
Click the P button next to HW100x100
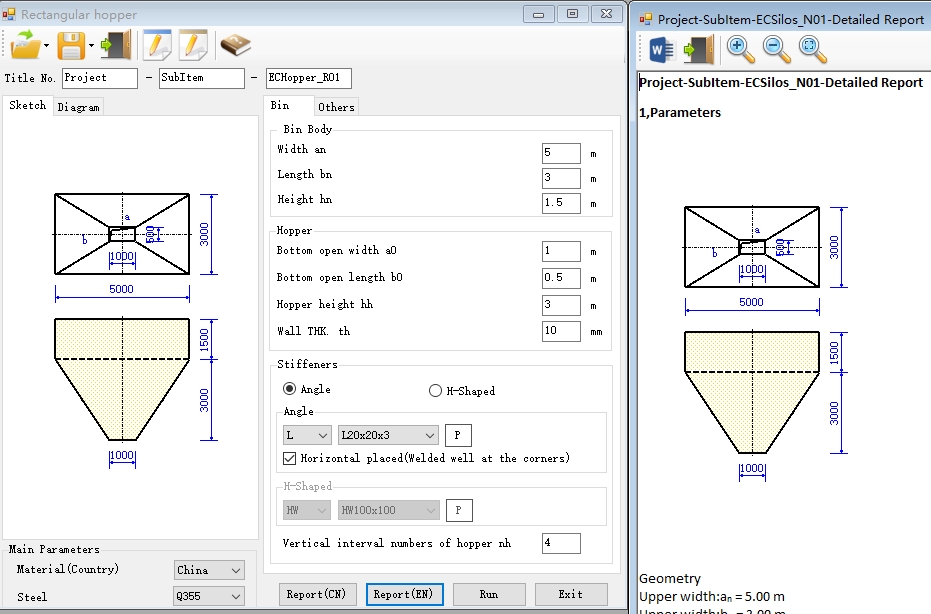(458, 510)
